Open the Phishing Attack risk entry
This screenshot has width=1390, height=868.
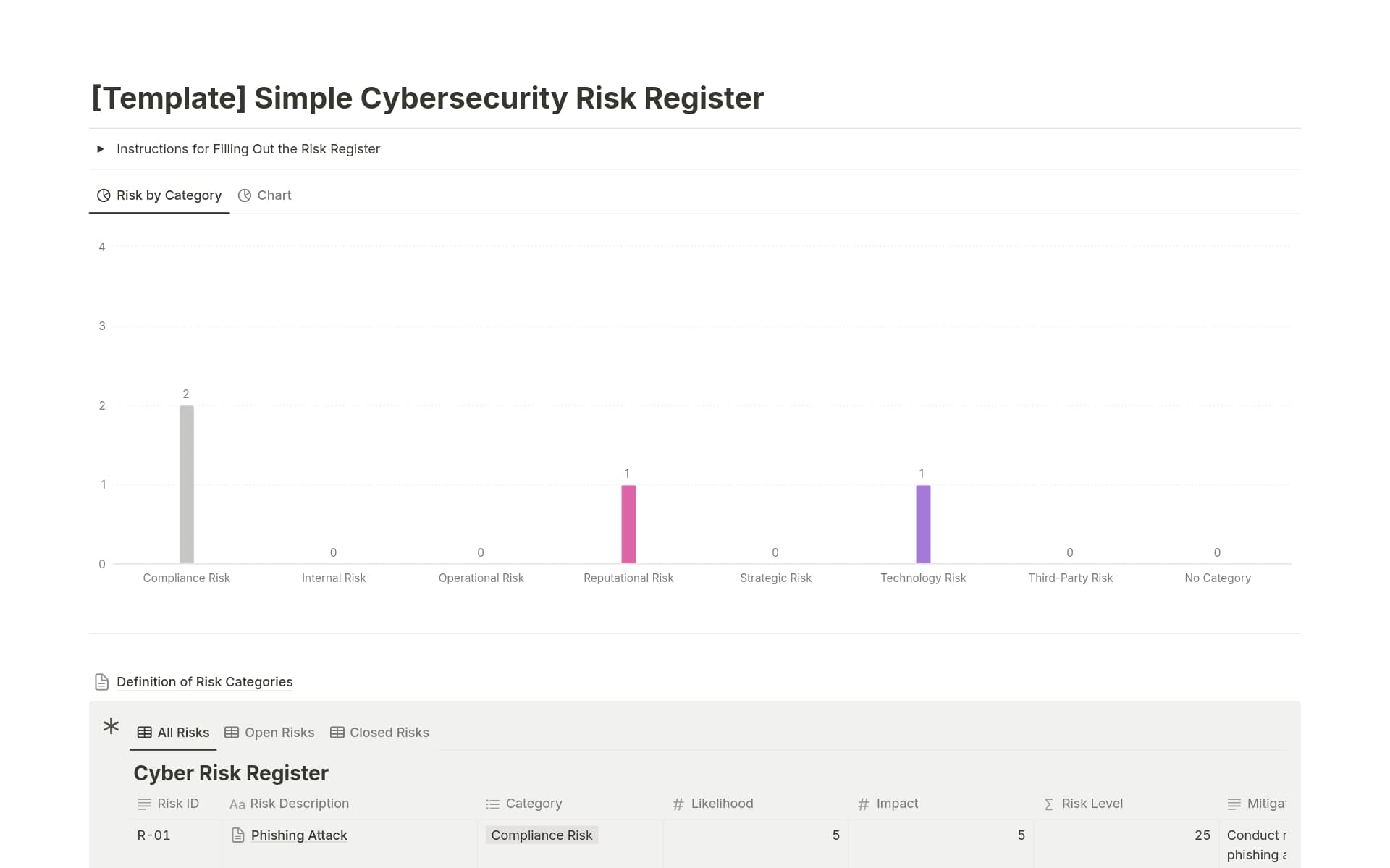[x=298, y=835]
